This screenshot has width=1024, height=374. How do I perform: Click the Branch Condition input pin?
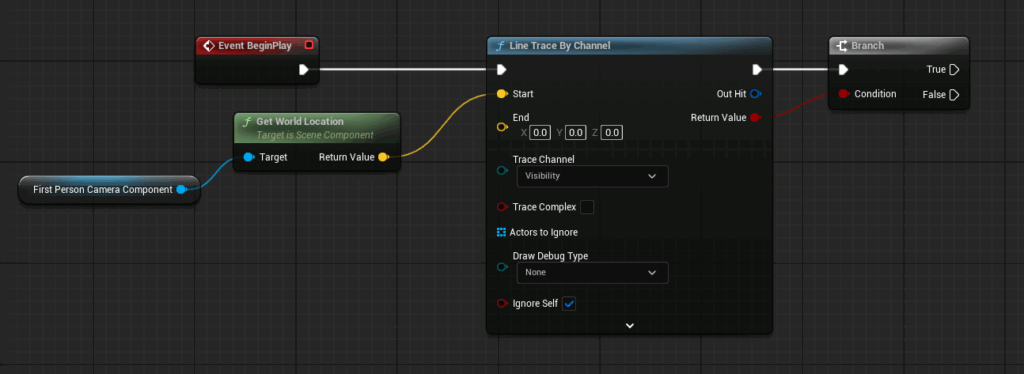pyautogui.click(x=844, y=94)
